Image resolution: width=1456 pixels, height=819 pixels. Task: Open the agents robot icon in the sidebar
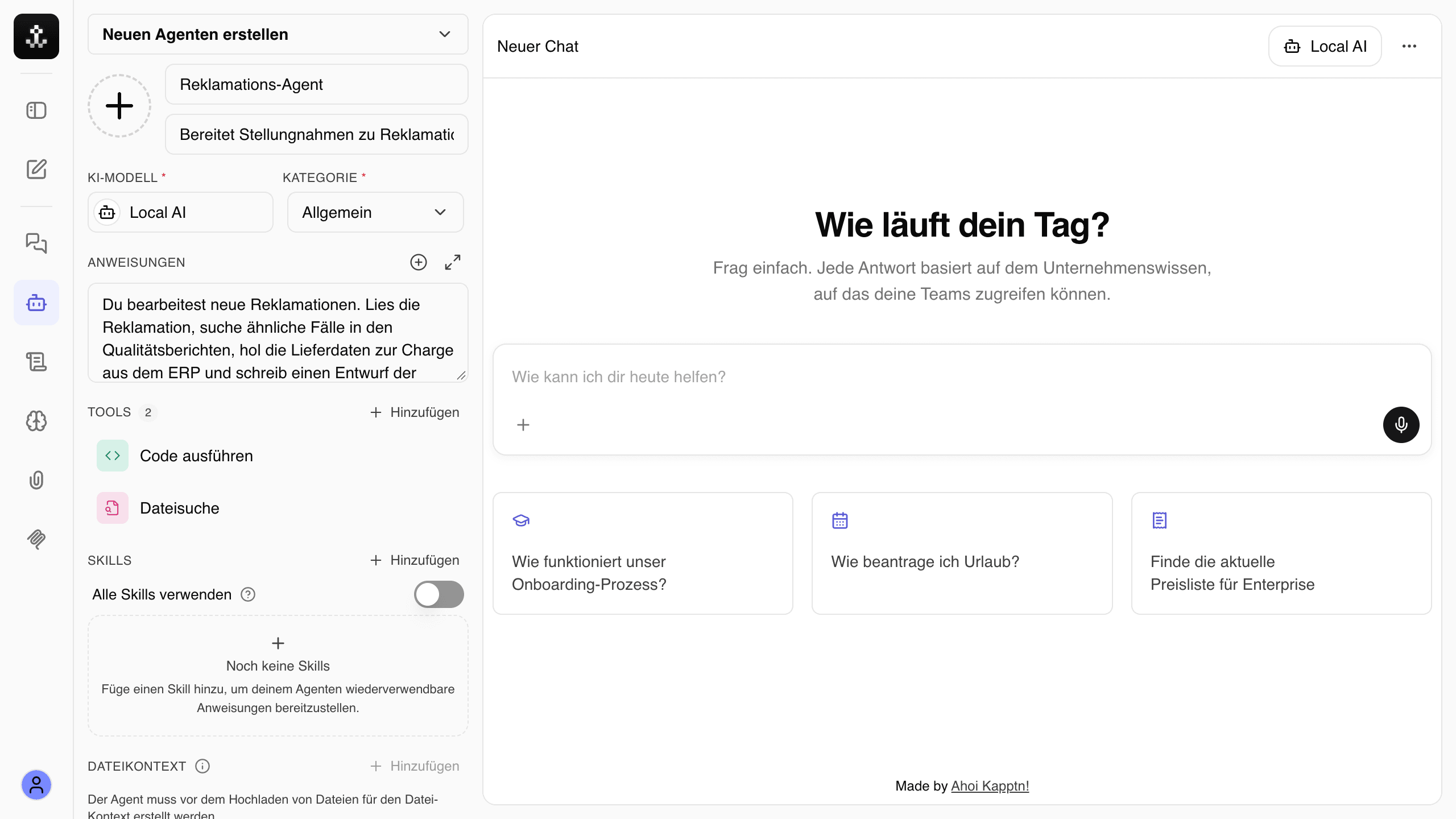click(36, 303)
